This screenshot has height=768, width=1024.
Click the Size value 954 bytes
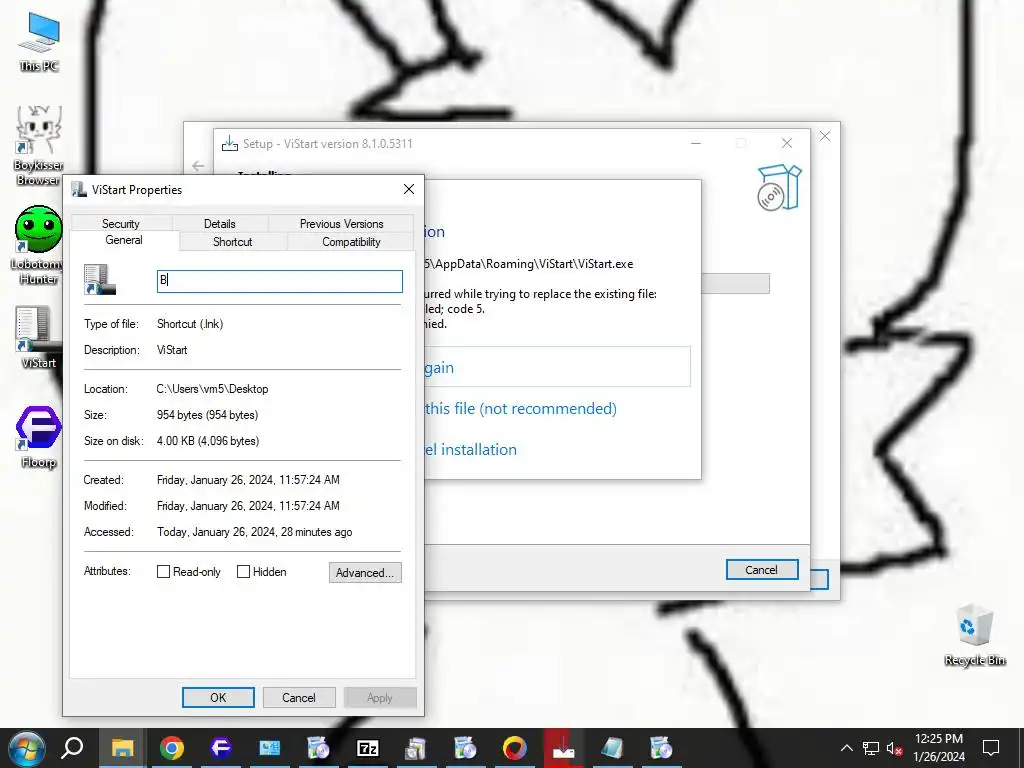click(x=208, y=415)
